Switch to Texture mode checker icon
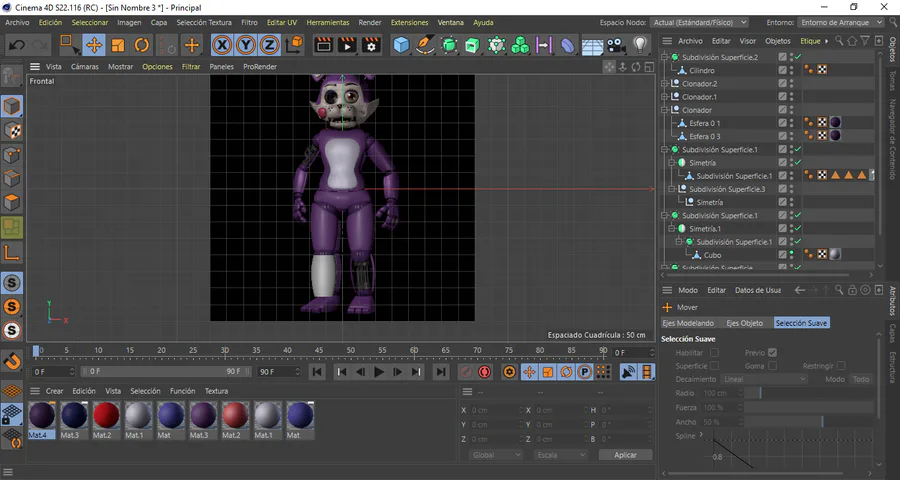Screen dimensions: 900x480 tap(12, 131)
